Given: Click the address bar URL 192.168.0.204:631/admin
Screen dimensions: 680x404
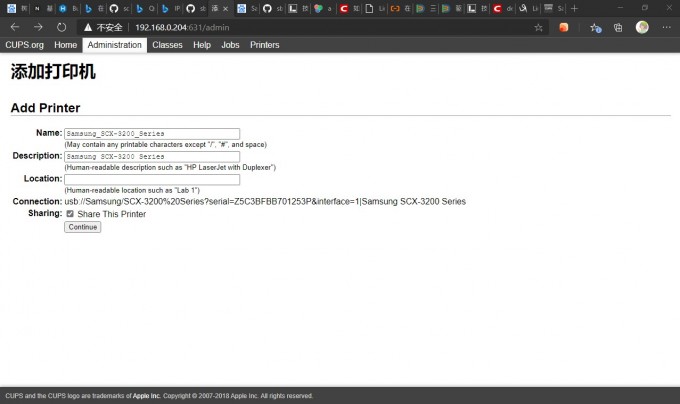Looking at the screenshot, I should click(182, 28).
